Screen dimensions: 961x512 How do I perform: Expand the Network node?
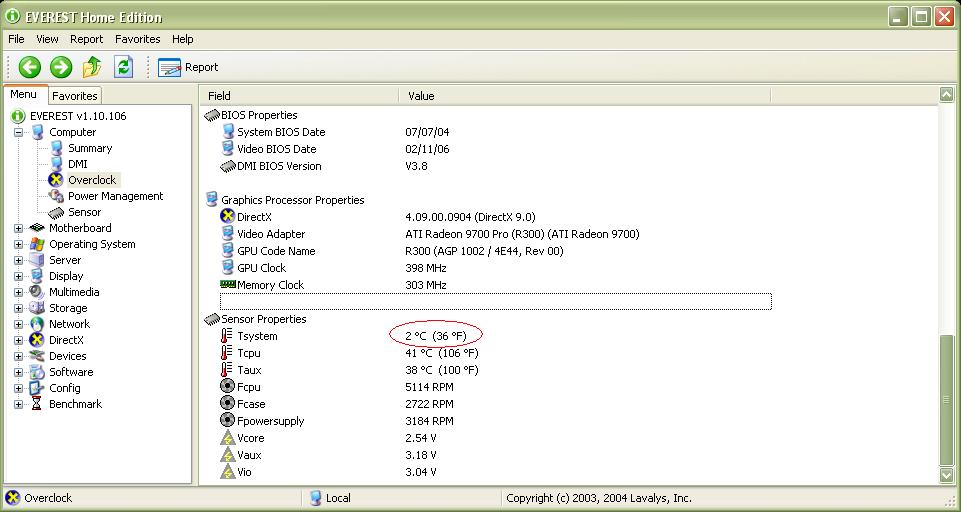click(x=18, y=324)
